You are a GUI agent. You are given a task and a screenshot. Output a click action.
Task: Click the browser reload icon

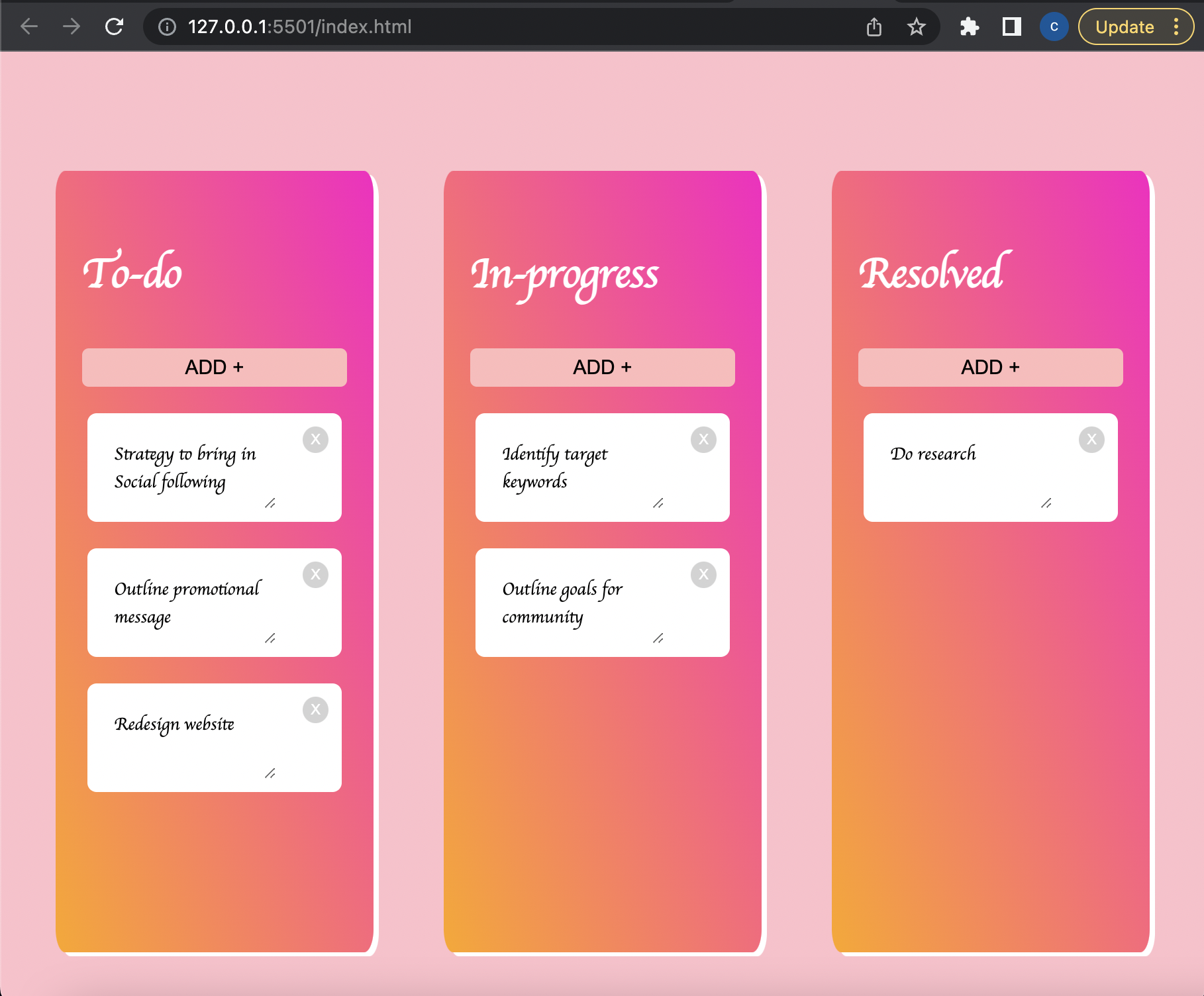(114, 26)
